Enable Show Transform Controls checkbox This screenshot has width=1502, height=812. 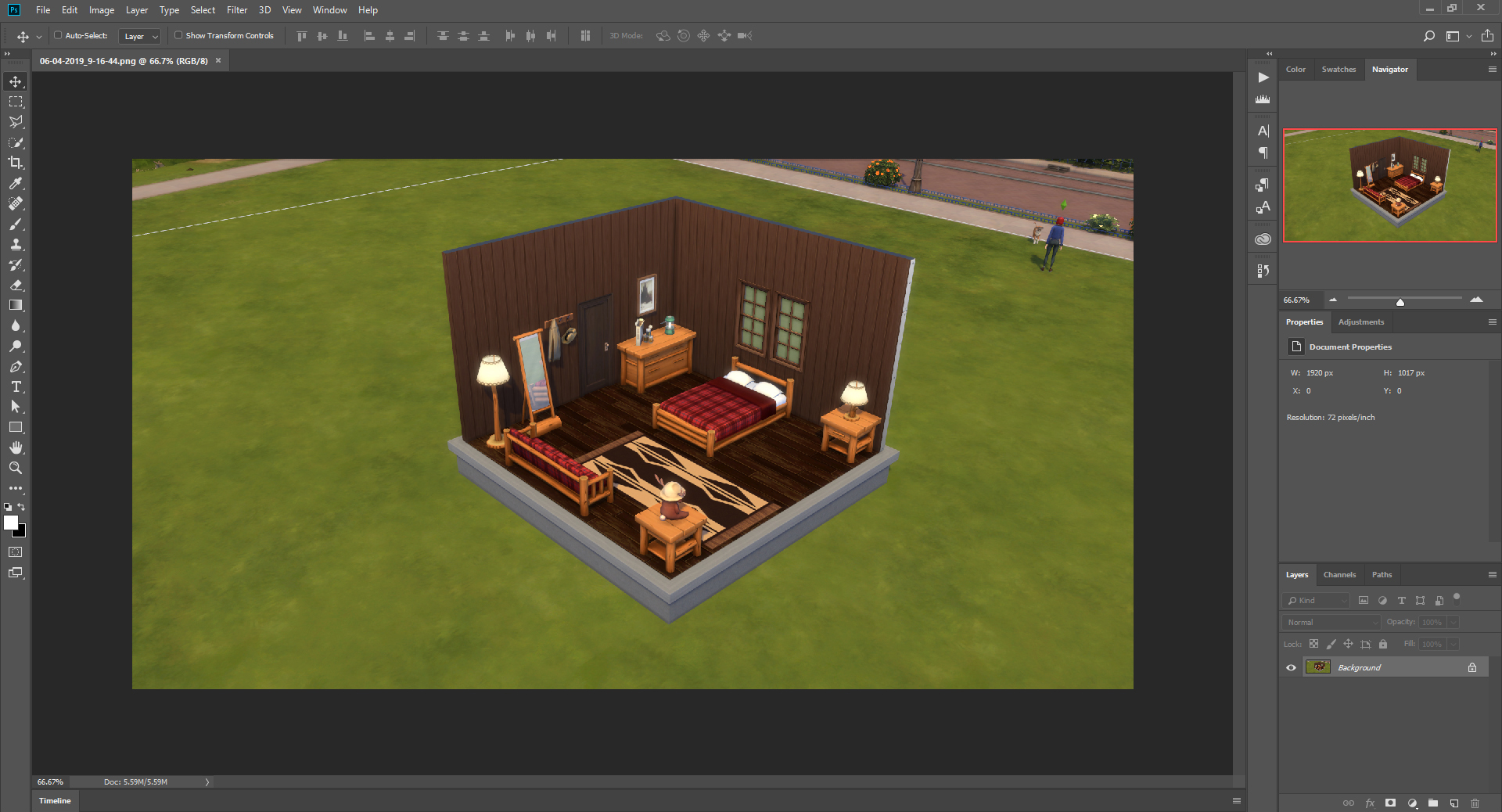click(x=178, y=35)
